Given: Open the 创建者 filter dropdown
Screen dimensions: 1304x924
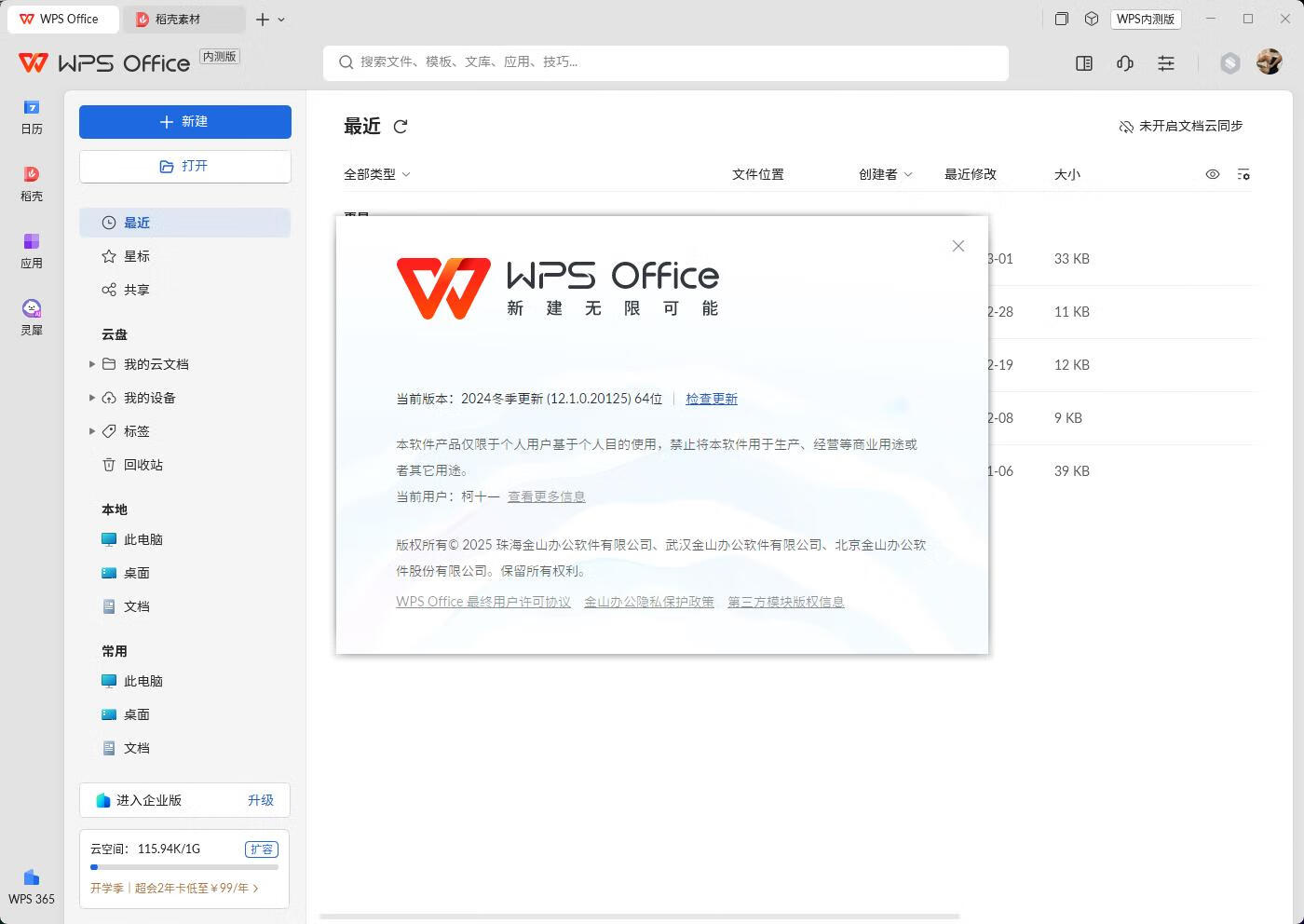Looking at the screenshot, I should (886, 174).
